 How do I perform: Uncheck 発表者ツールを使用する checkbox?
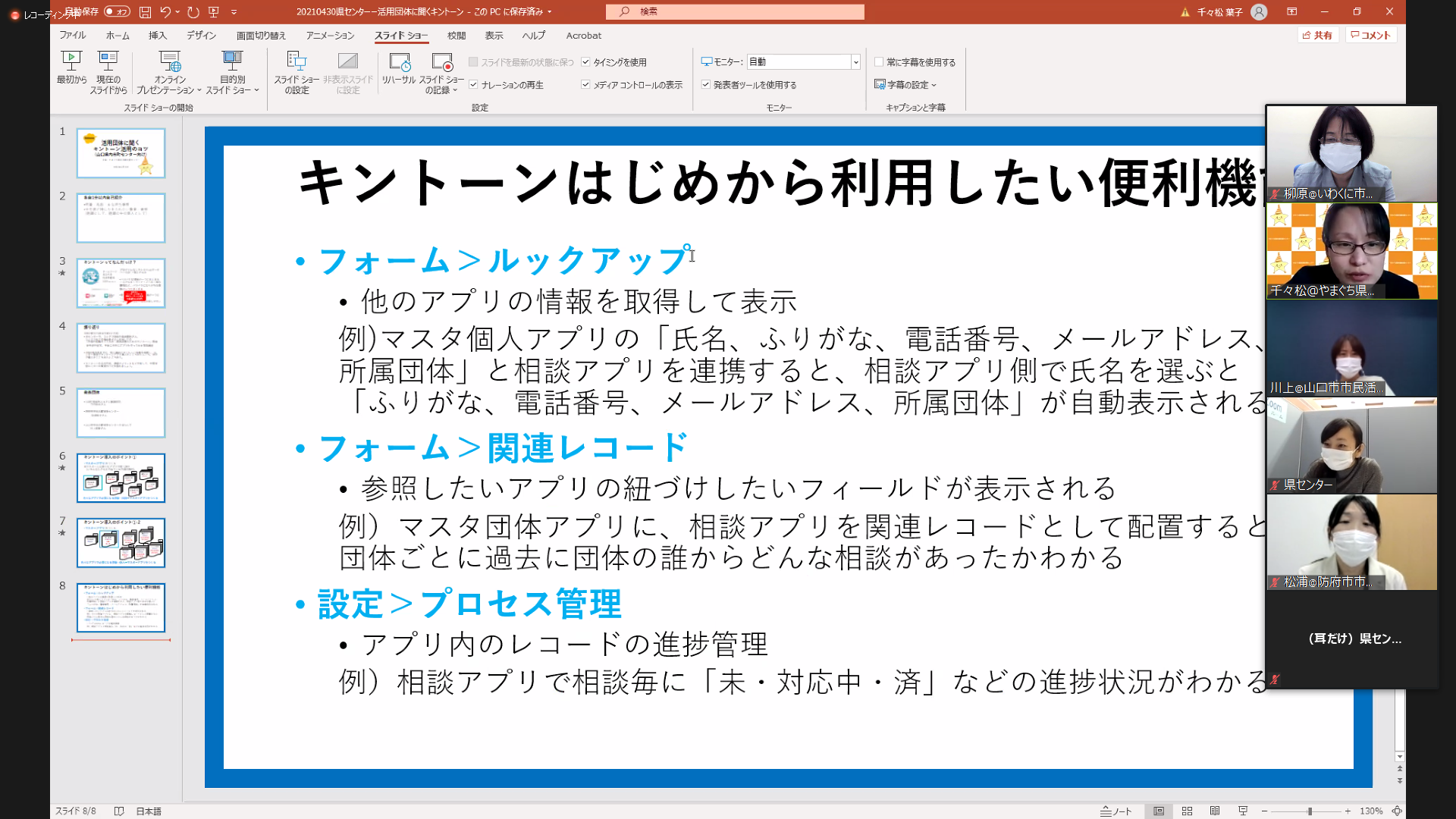705,85
